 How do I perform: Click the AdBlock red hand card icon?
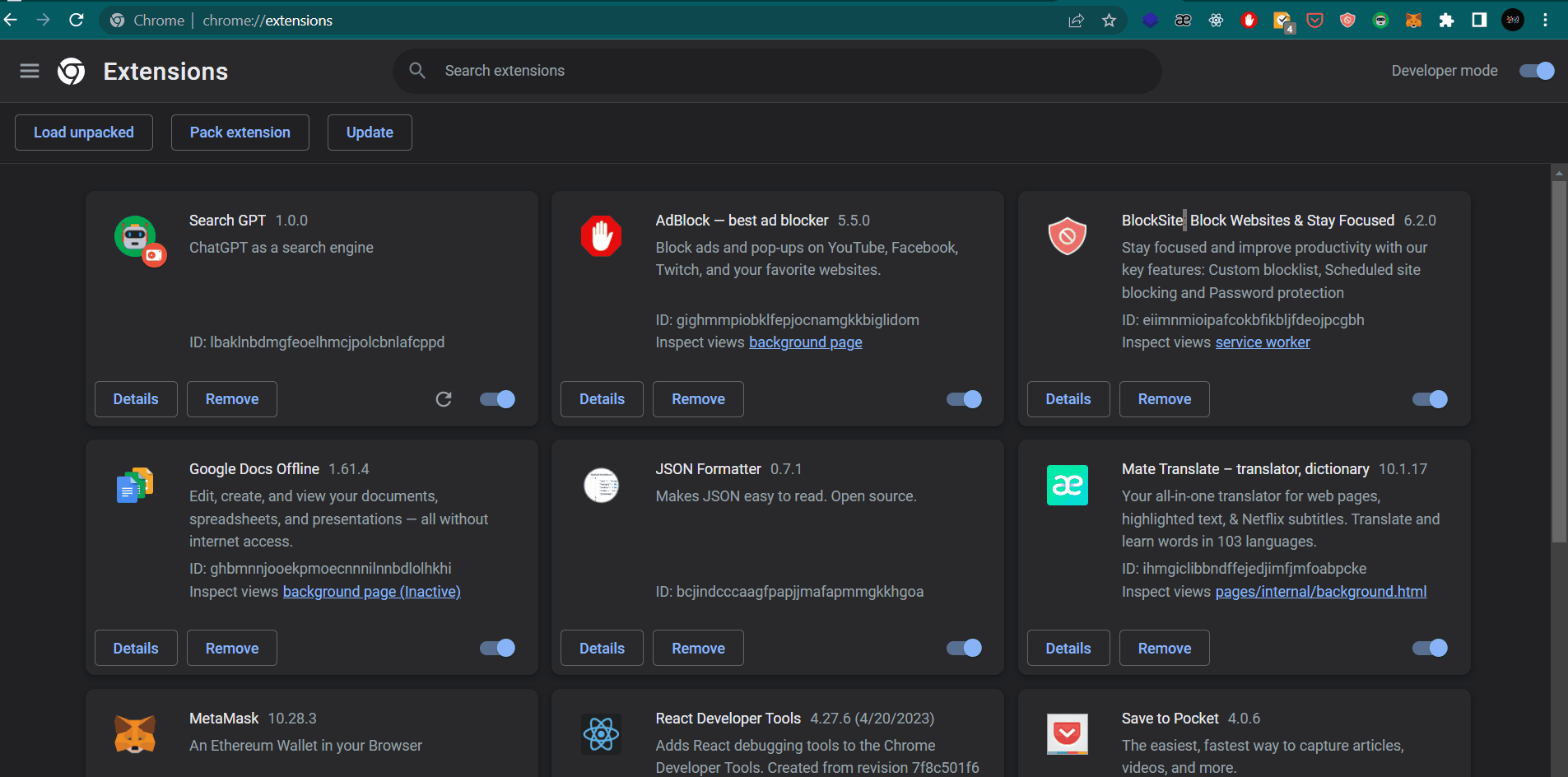pos(602,236)
